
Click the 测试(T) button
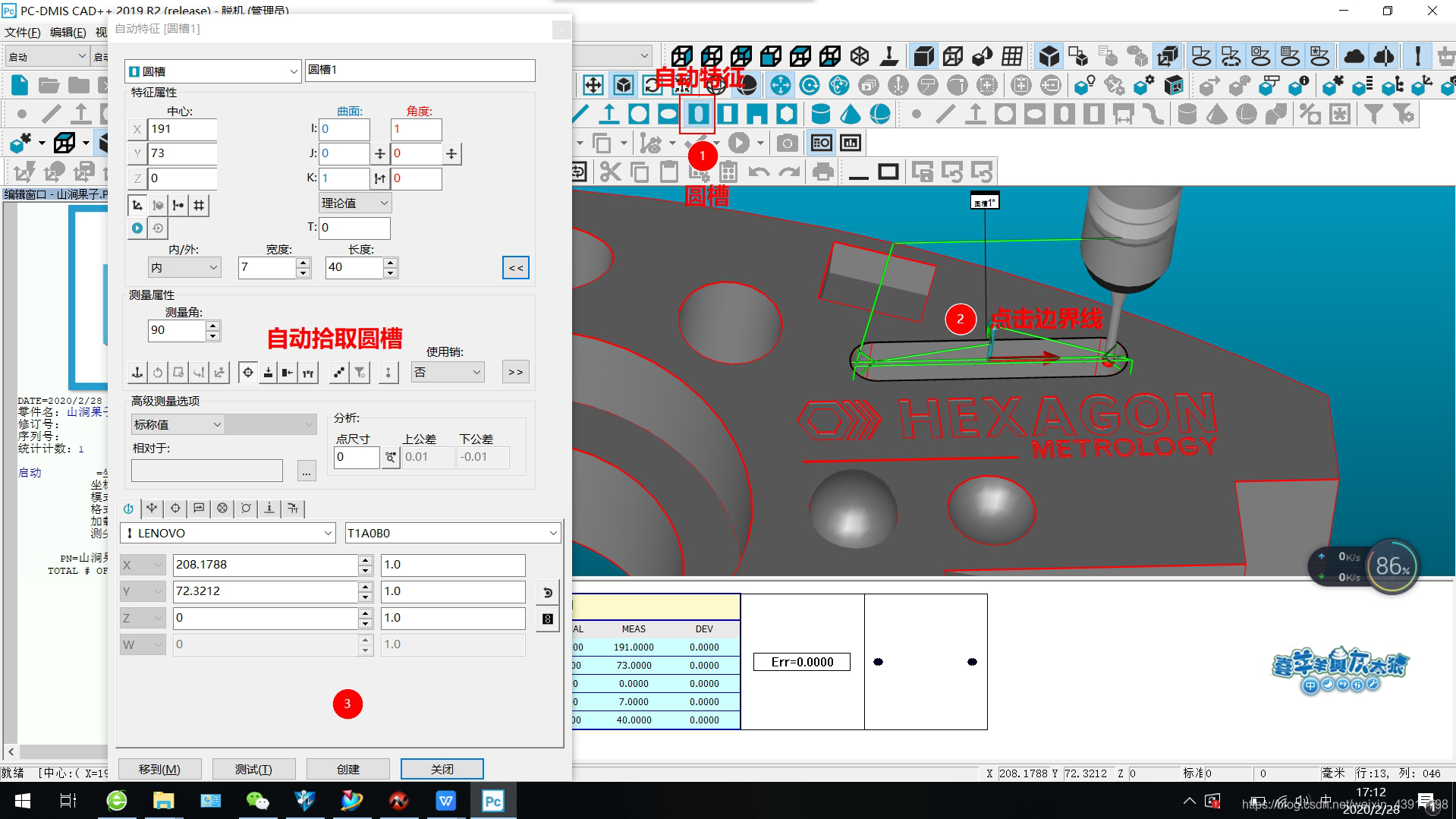pos(253,769)
